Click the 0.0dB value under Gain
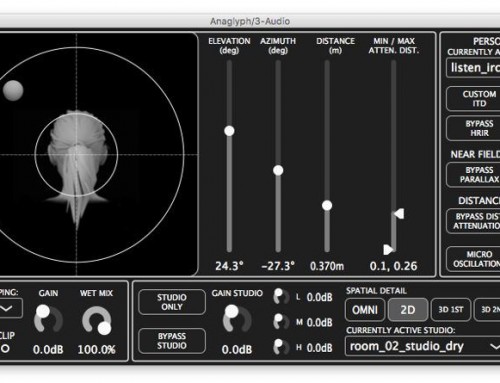 click(48, 349)
